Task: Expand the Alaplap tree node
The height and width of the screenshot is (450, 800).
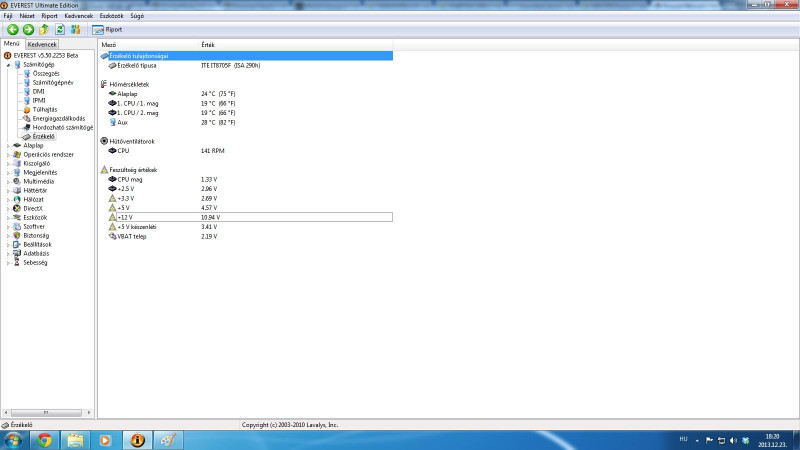Action: (8, 146)
